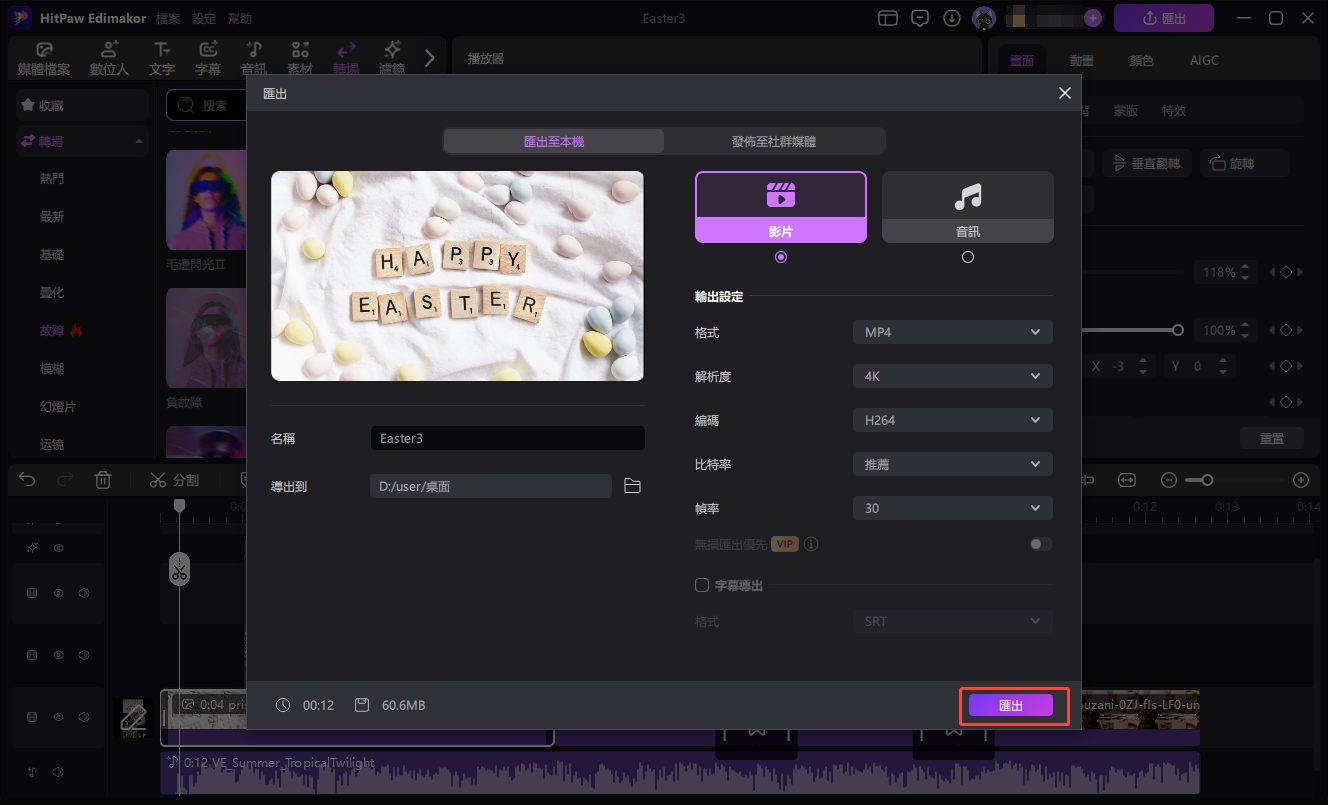Click the 分割 split scissors icon

click(x=173, y=479)
